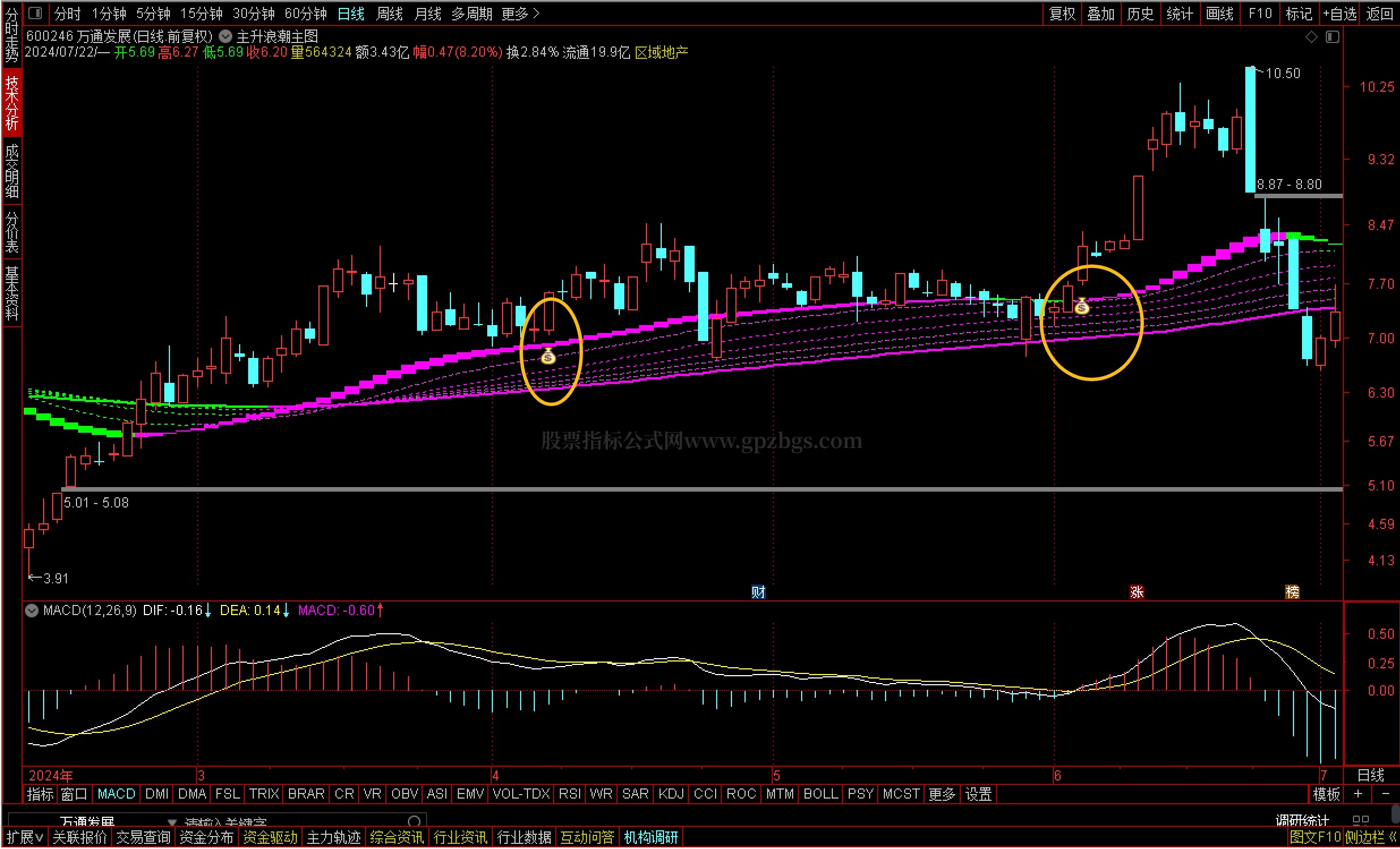Switch to 周线 weekly timeframe
The width and height of the screenshot is (1400, 849).
(x=389, y=14)
